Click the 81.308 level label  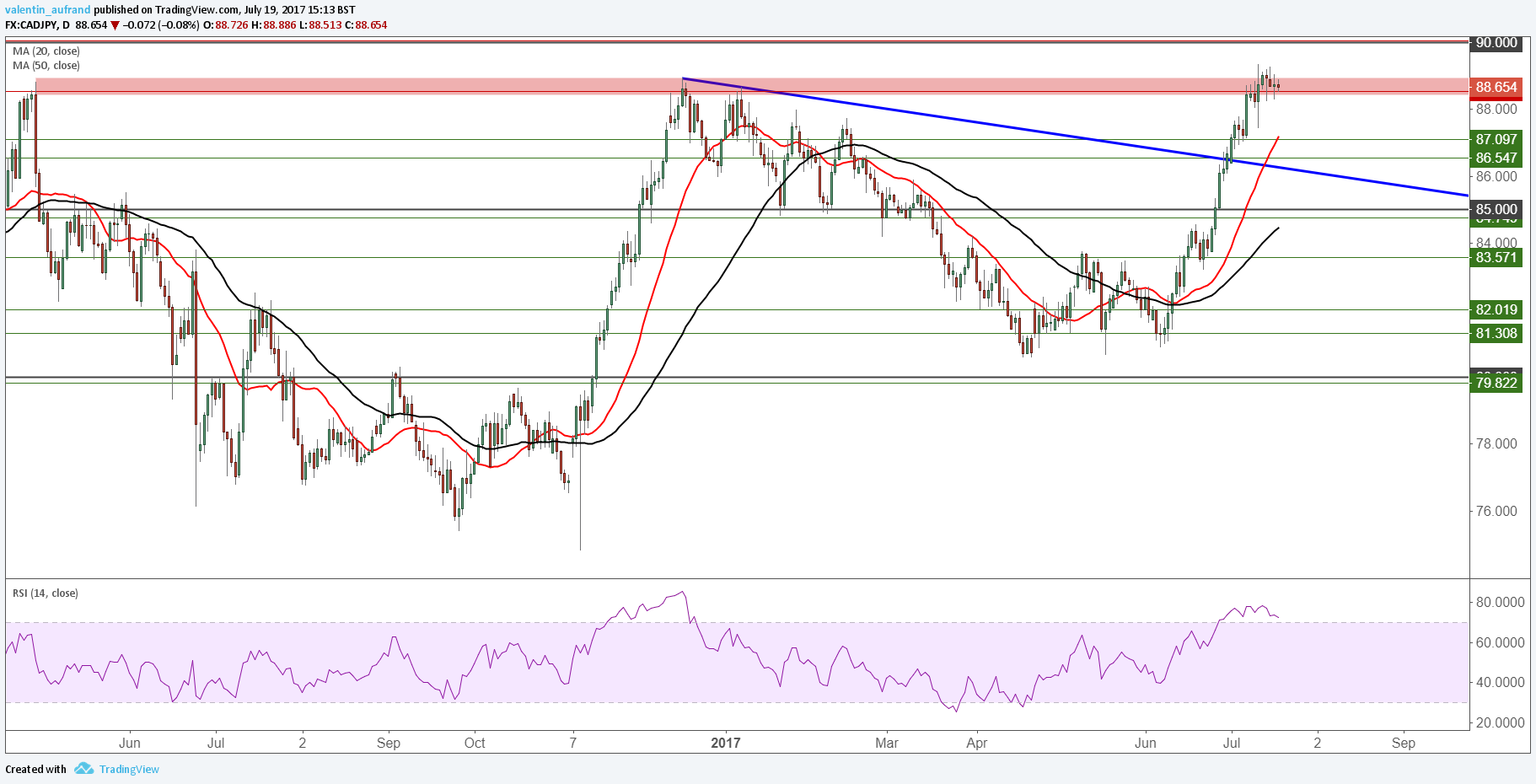click(x=1496, y=333)
